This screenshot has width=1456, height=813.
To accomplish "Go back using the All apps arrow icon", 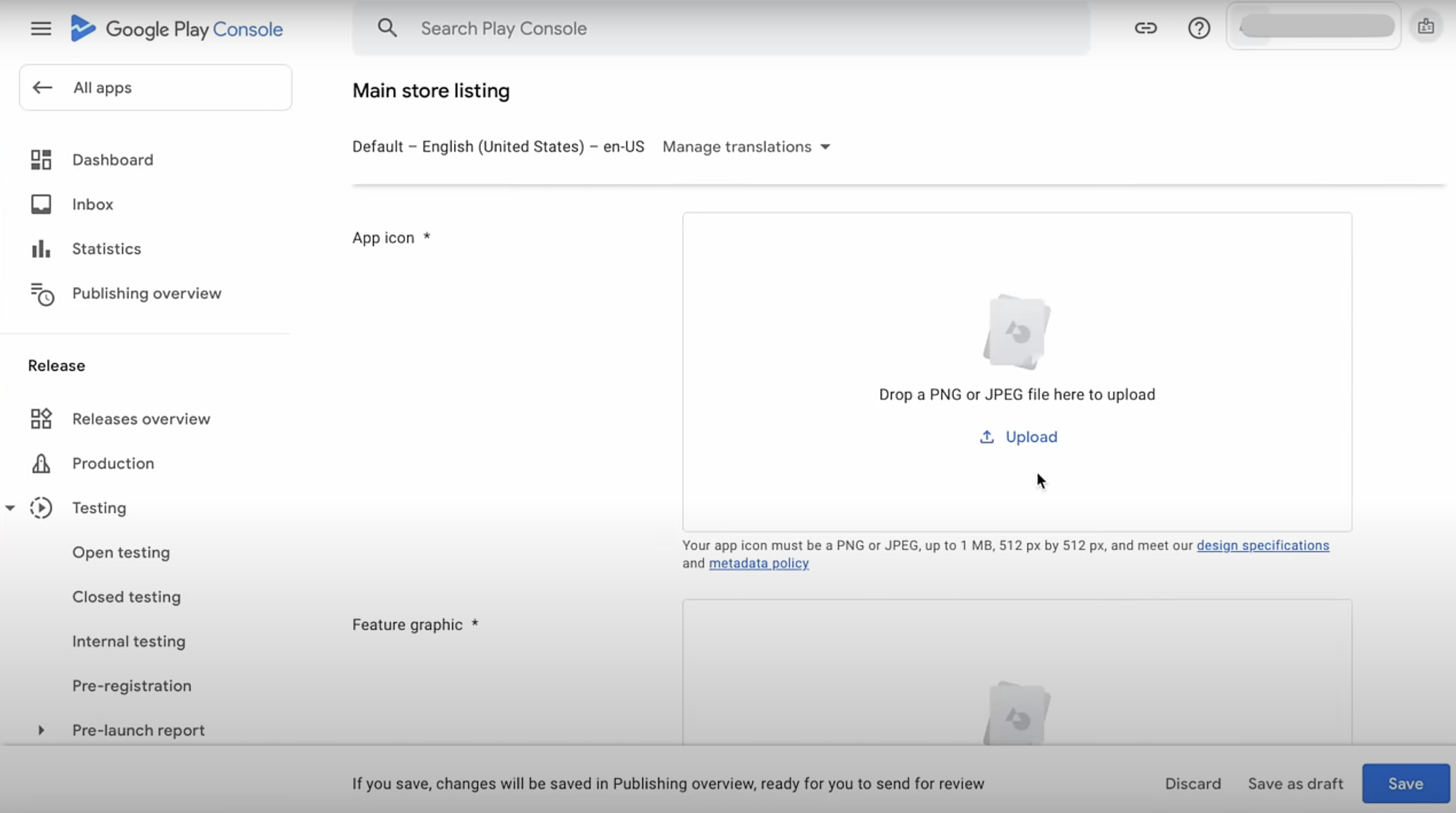I will click(43, 88).
